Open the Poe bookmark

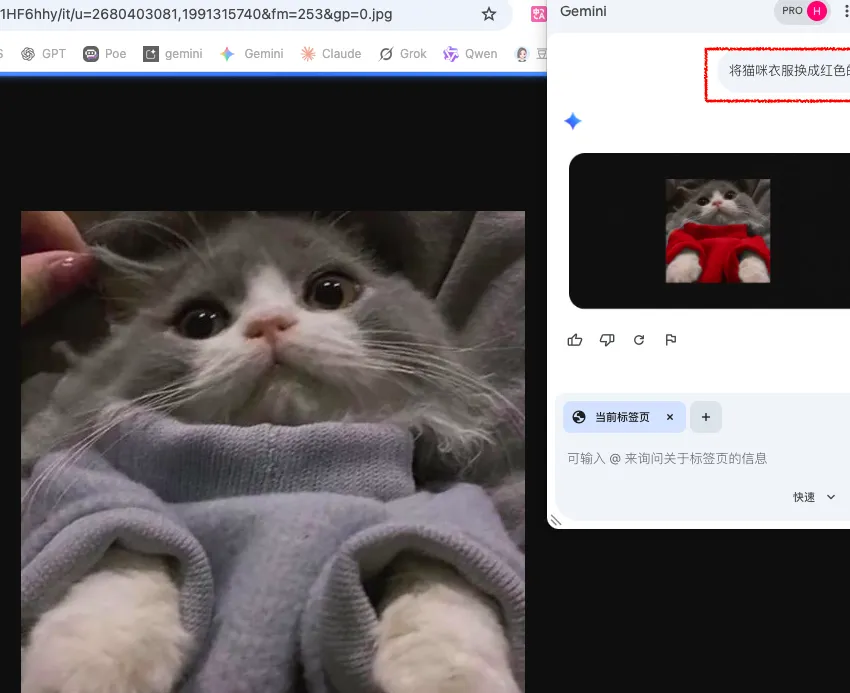pos(105,54)
